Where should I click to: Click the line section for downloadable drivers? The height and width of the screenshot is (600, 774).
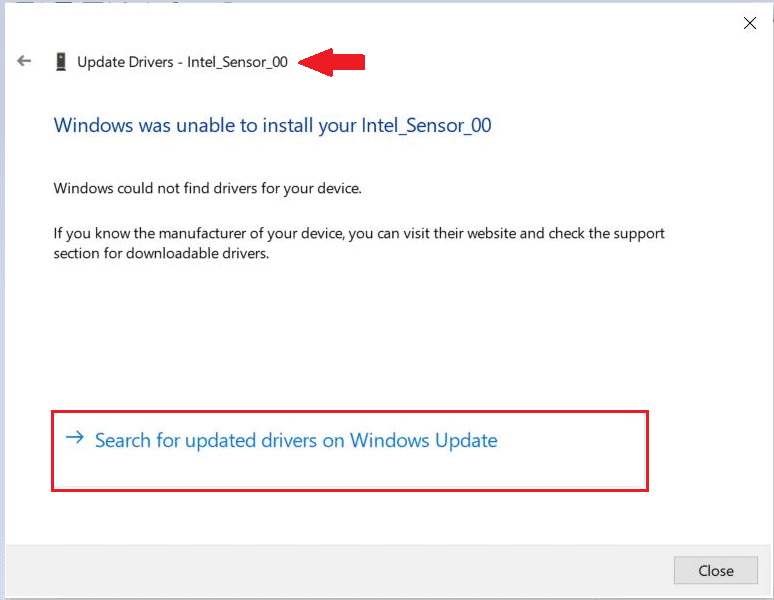point(161,254)
